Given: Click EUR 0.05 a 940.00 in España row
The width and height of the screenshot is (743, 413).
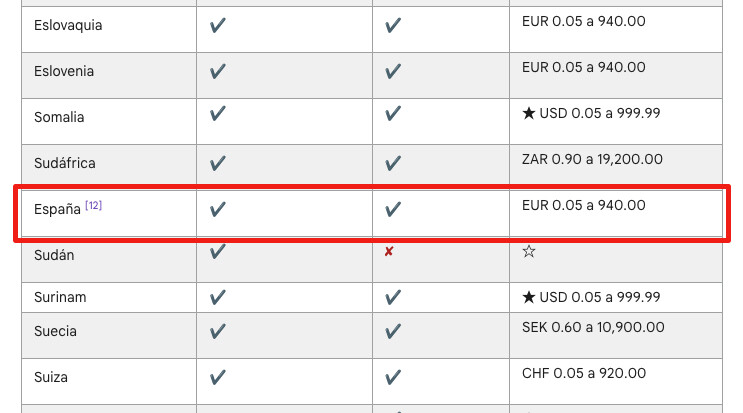Looking at the screenshot, I should tap(584, 206).
